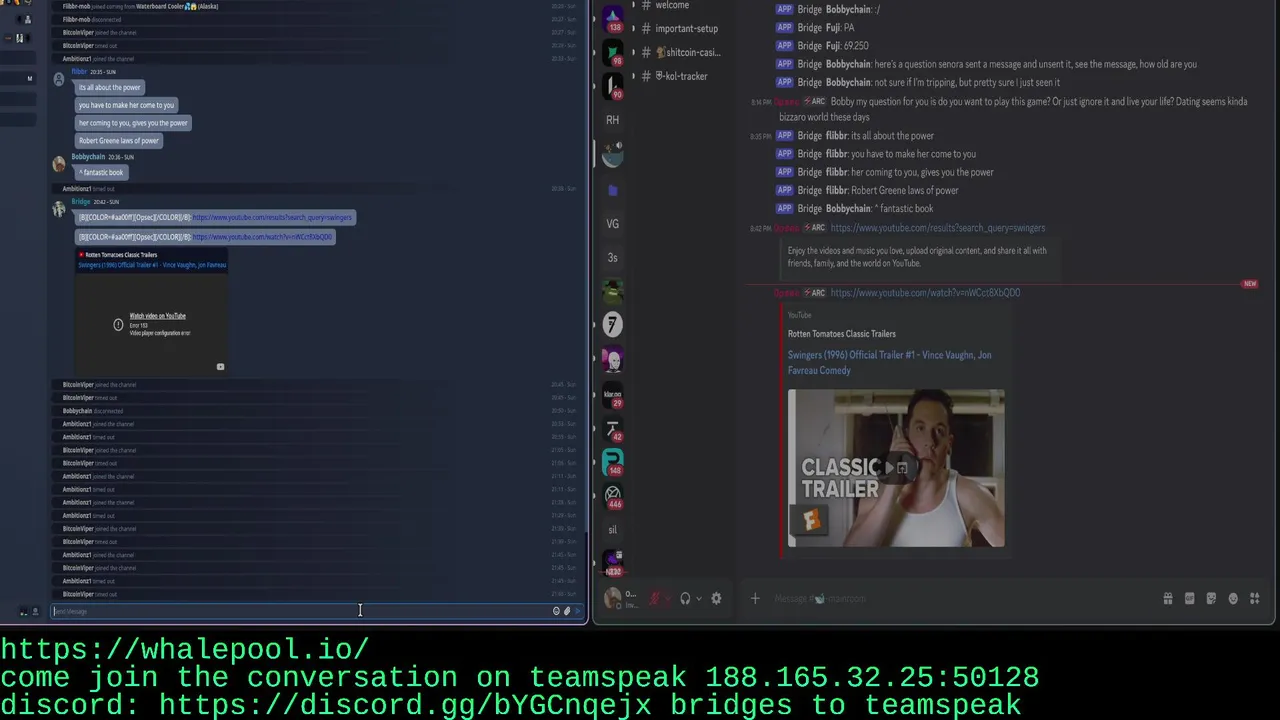This screenshot has width=1280, height=720.
Task: Open the YouTube search_query link in TeamSpeak chat
Action: [x=272, y=217]
